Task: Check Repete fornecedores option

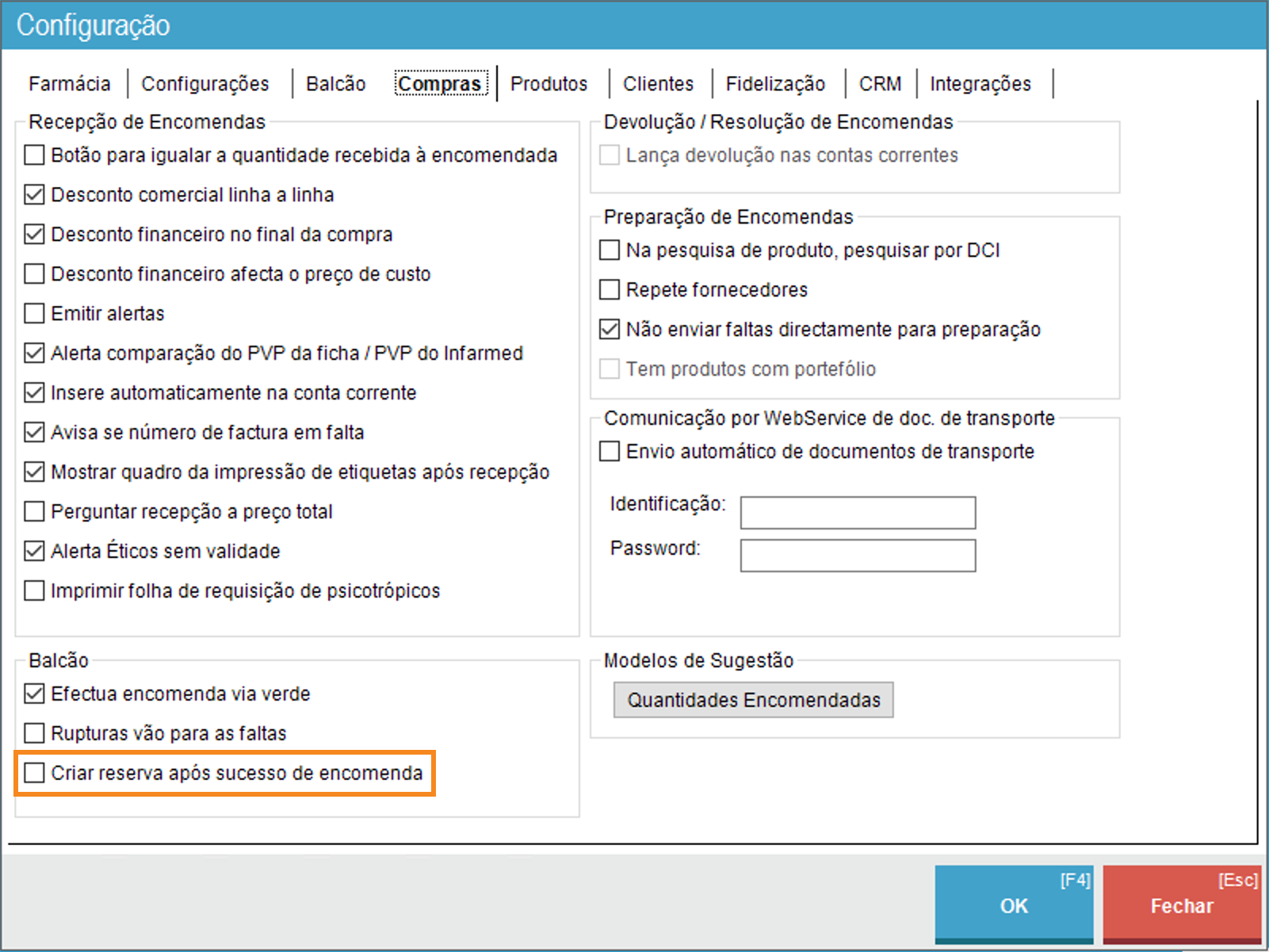Action: 610,290
